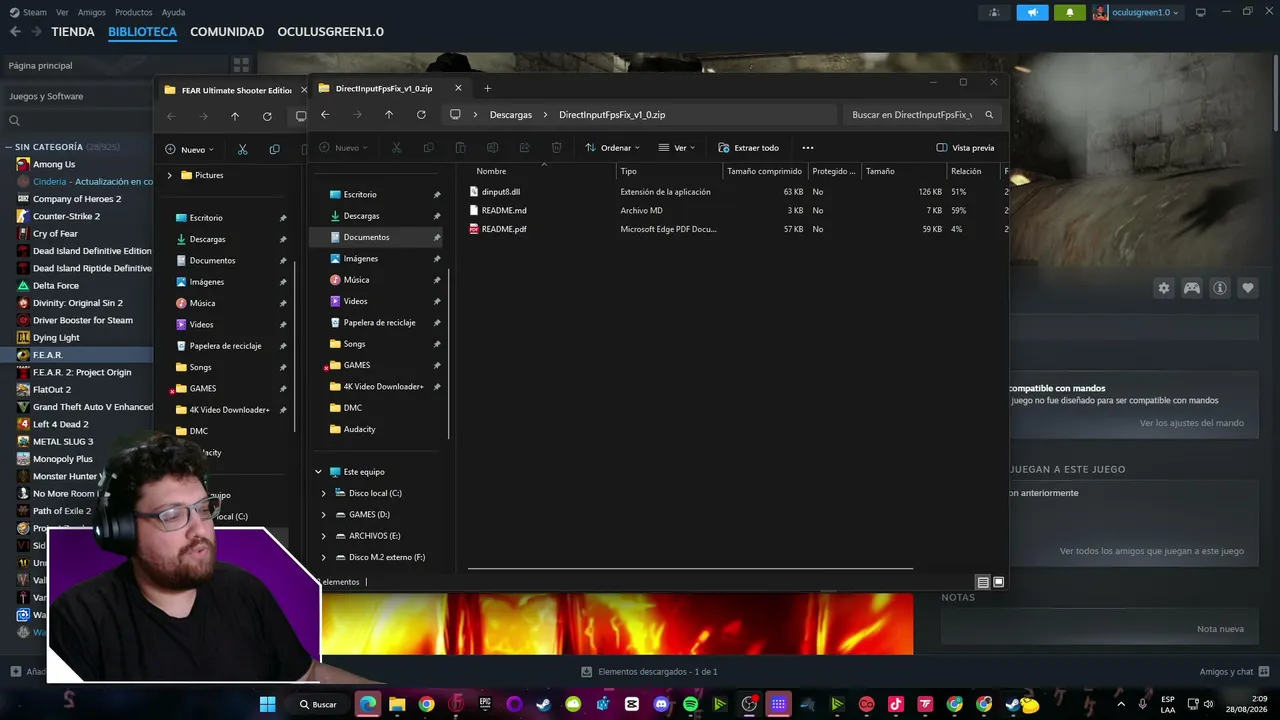Click Extraer todo in the toolbar
1280x720 pixels.
tap(748, 148)
